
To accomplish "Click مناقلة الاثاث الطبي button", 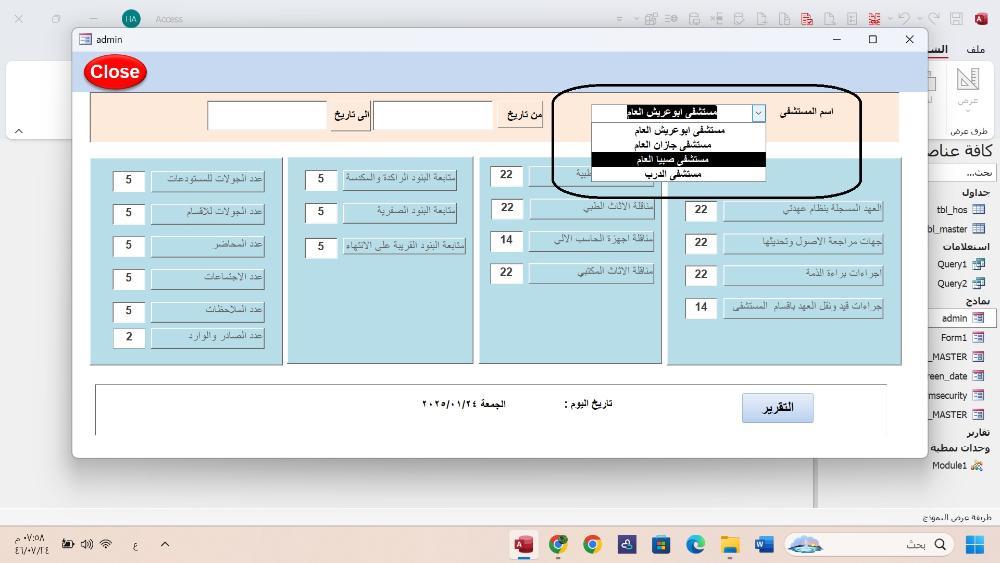I will (x=591, y=207).
